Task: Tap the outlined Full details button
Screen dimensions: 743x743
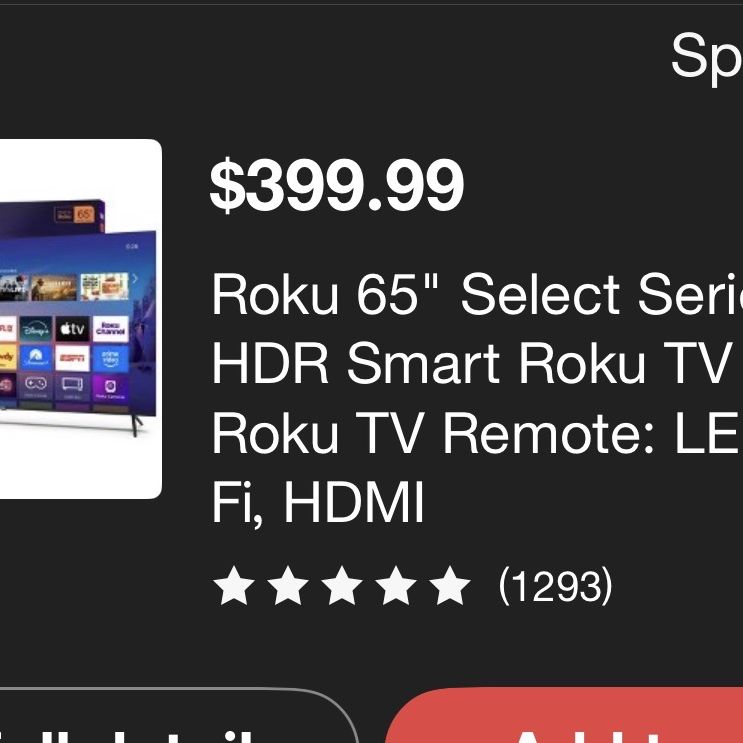Action: (178, 715)
